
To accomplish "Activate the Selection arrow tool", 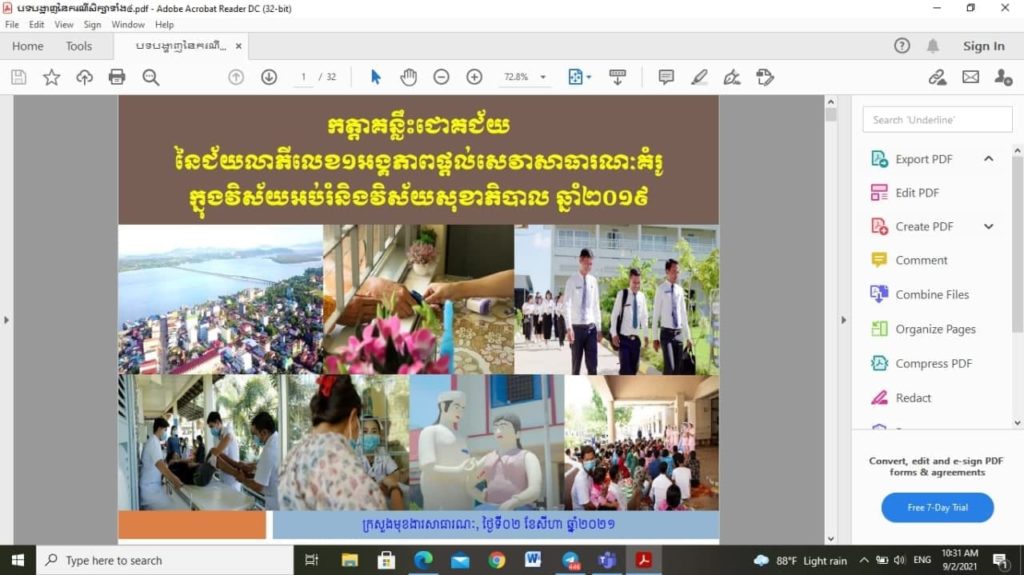I will tap(376, 77).
